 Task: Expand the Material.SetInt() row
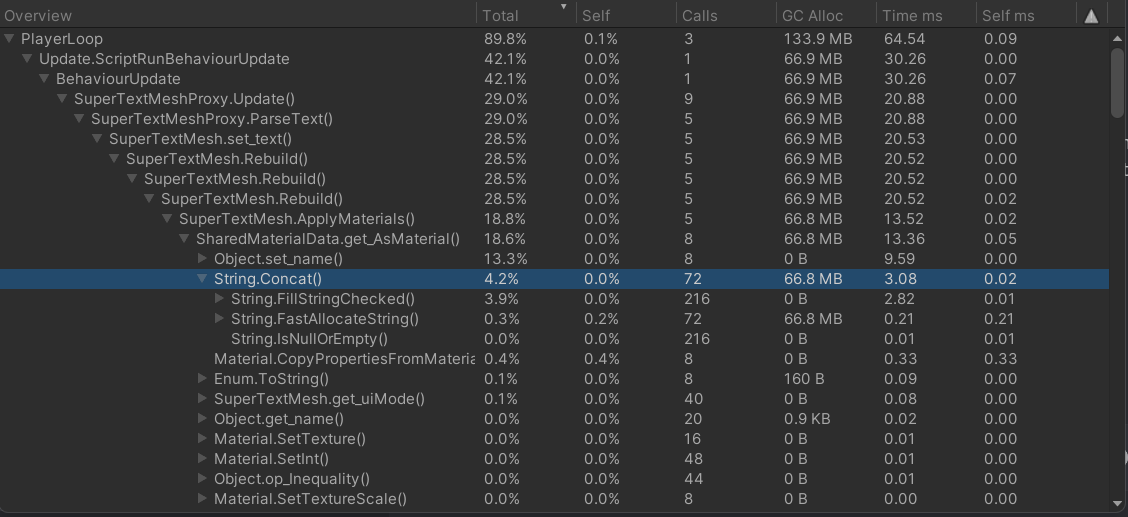(x=202, y=459)
